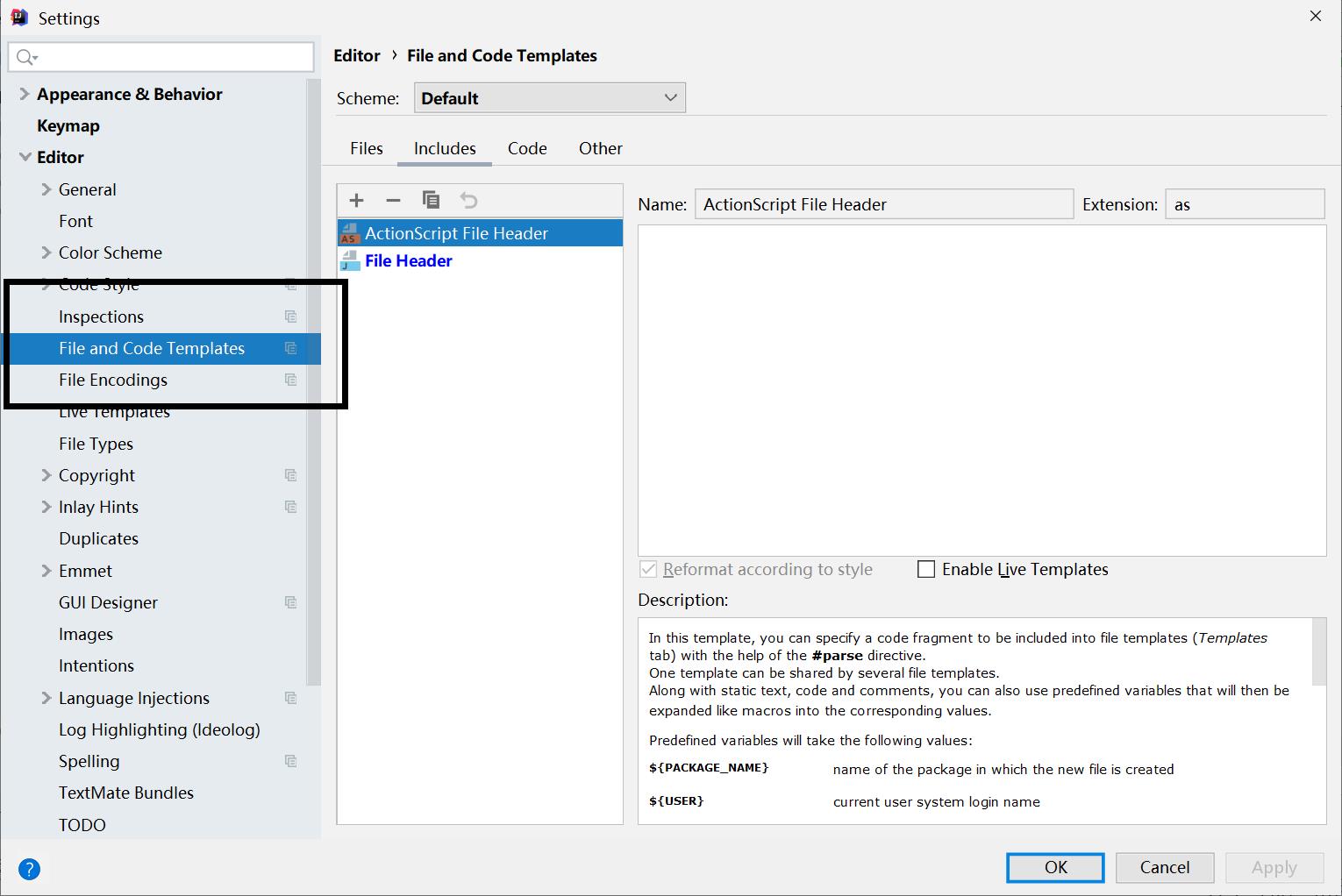Open Inspections settings
This screenshot has width=1342, height=896.
pyautogui.click(x=101, y=316)
